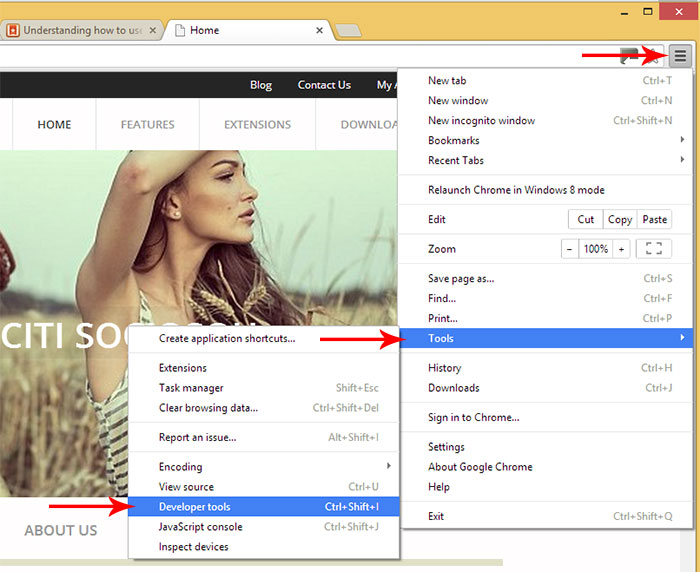Click the blank page icon on the Home tab
Viewport: 700px width, 572px height.
pyautogui.click(x=180, y=30)
